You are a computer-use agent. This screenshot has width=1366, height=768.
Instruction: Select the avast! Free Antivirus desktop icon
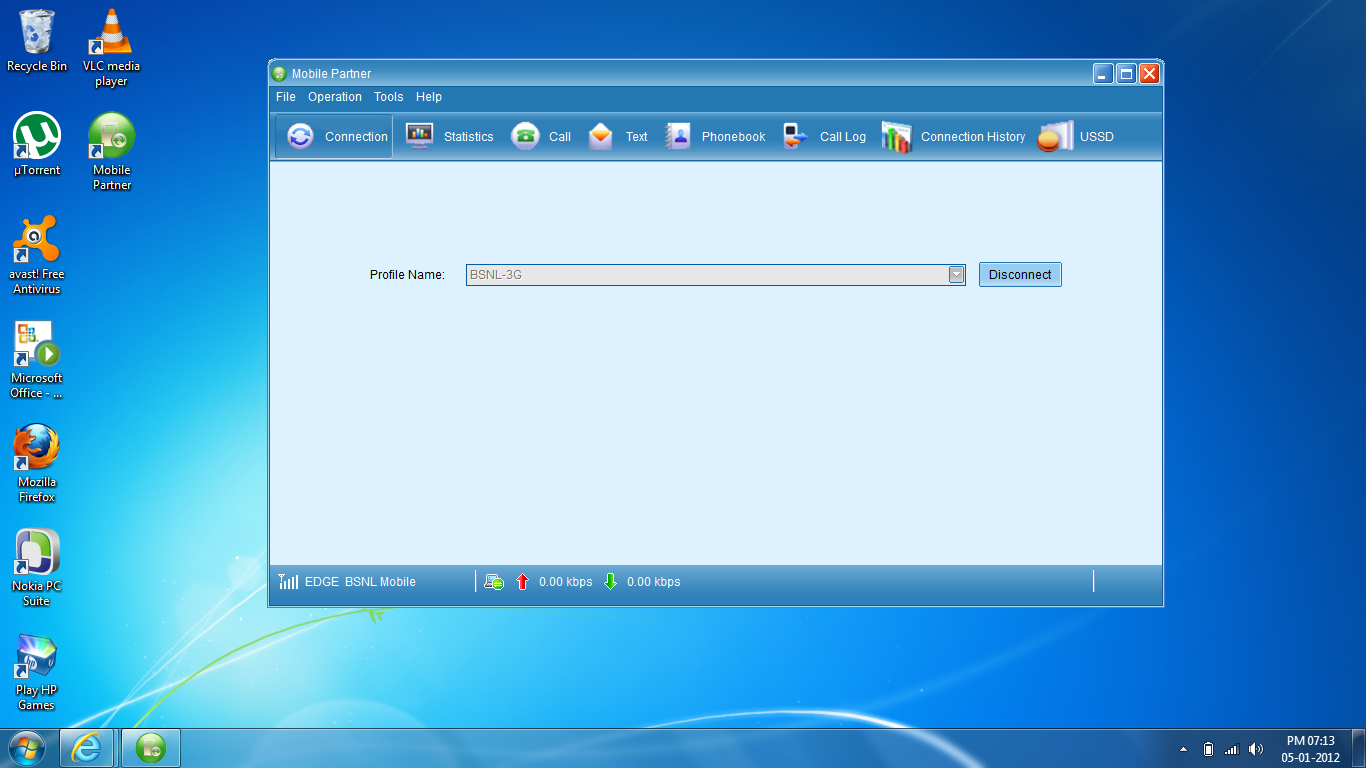click(x=37, y=255)
